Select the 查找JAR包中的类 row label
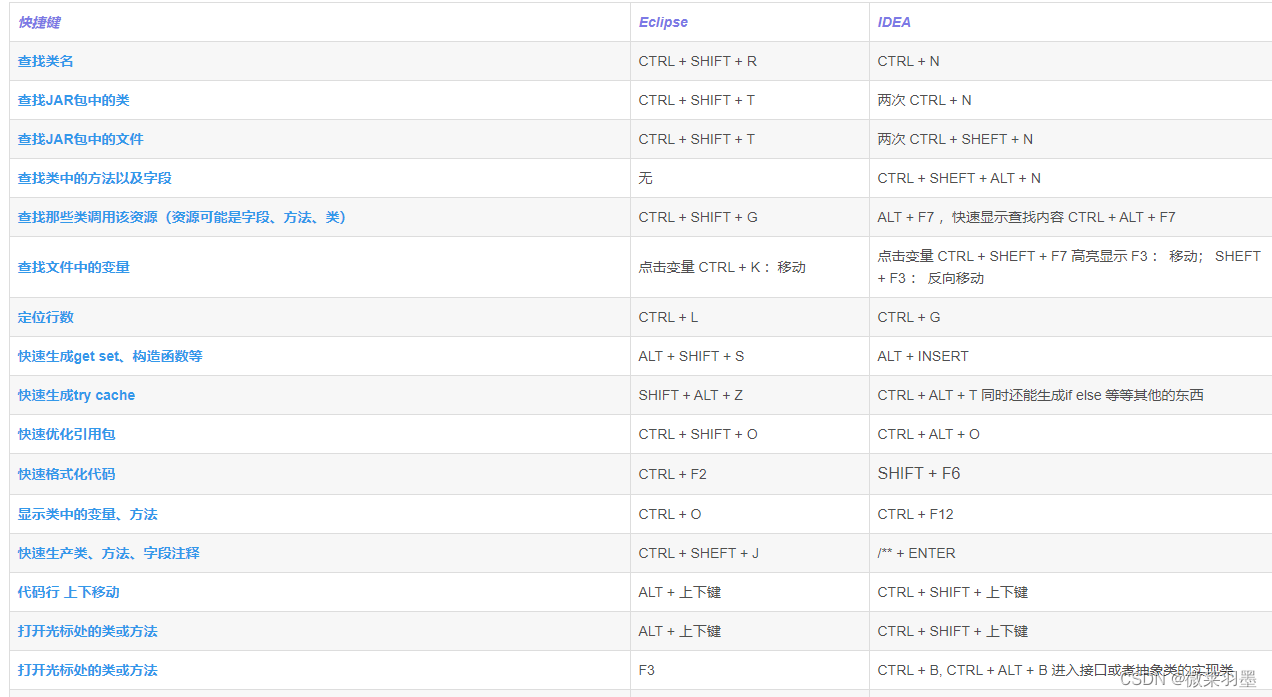The image size is (1272, 697). click(x=74, y=100)
